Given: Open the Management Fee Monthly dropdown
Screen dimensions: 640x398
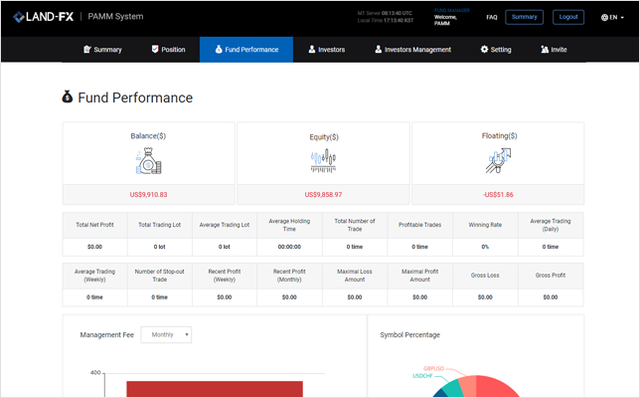Looking at the screenshot, I should pos(166,335).
